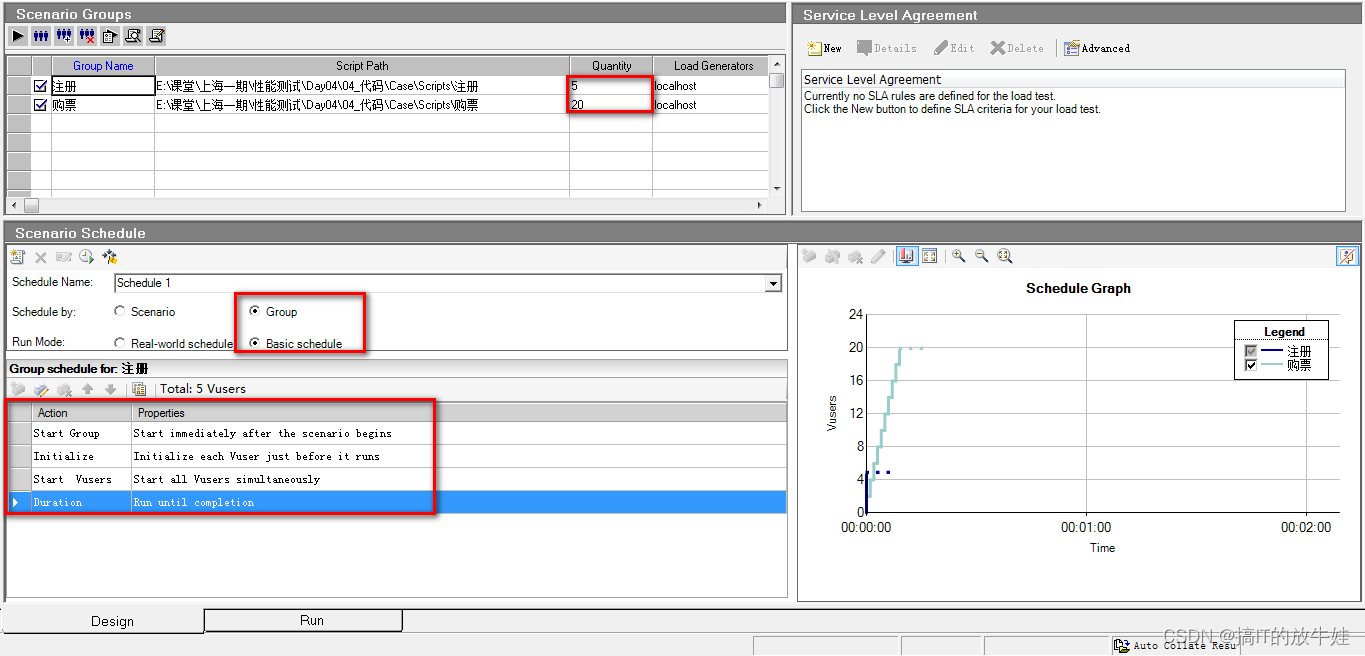This screenshot has width=1365, height=656.
Task: Click the graph Split Action icon
Action: click(x=832, y=256)
